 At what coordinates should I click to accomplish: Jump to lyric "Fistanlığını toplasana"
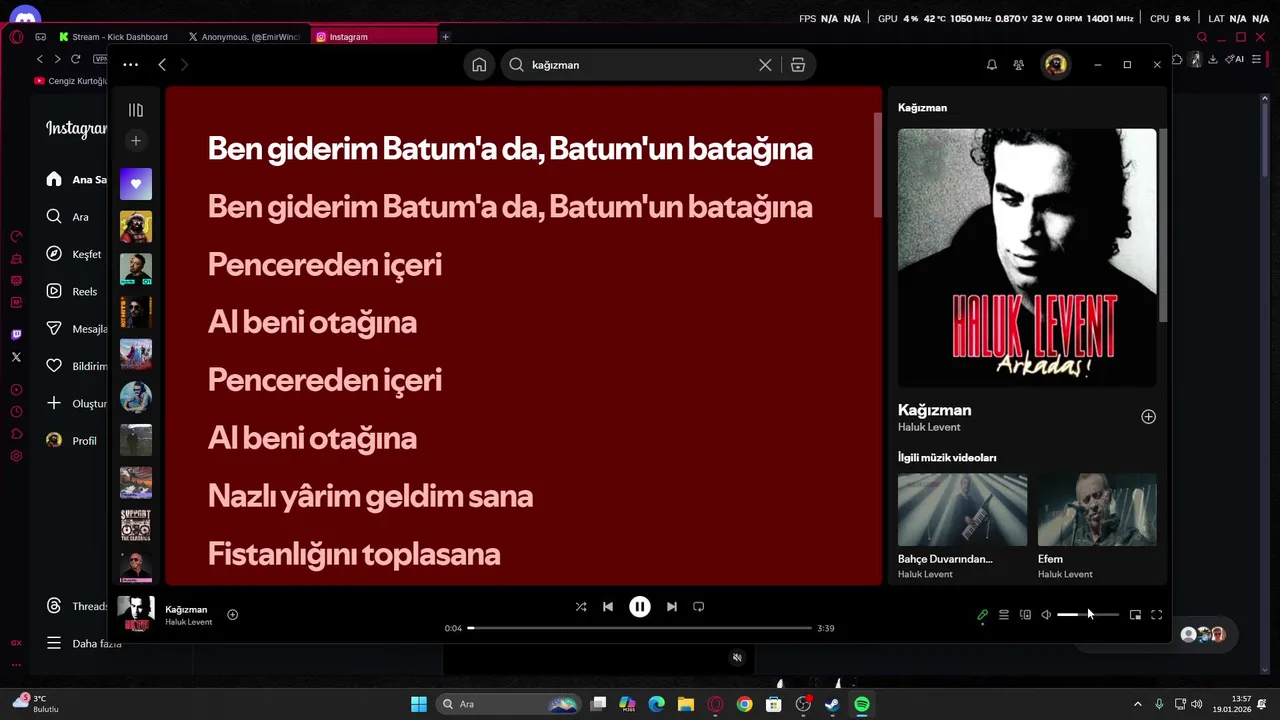pyautogui.click(x=354, y=554)
